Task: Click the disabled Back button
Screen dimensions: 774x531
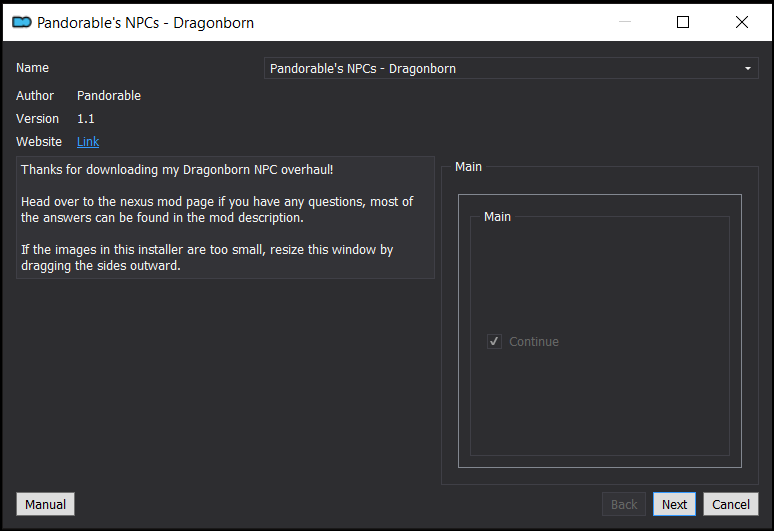Action: click(624, 504)
